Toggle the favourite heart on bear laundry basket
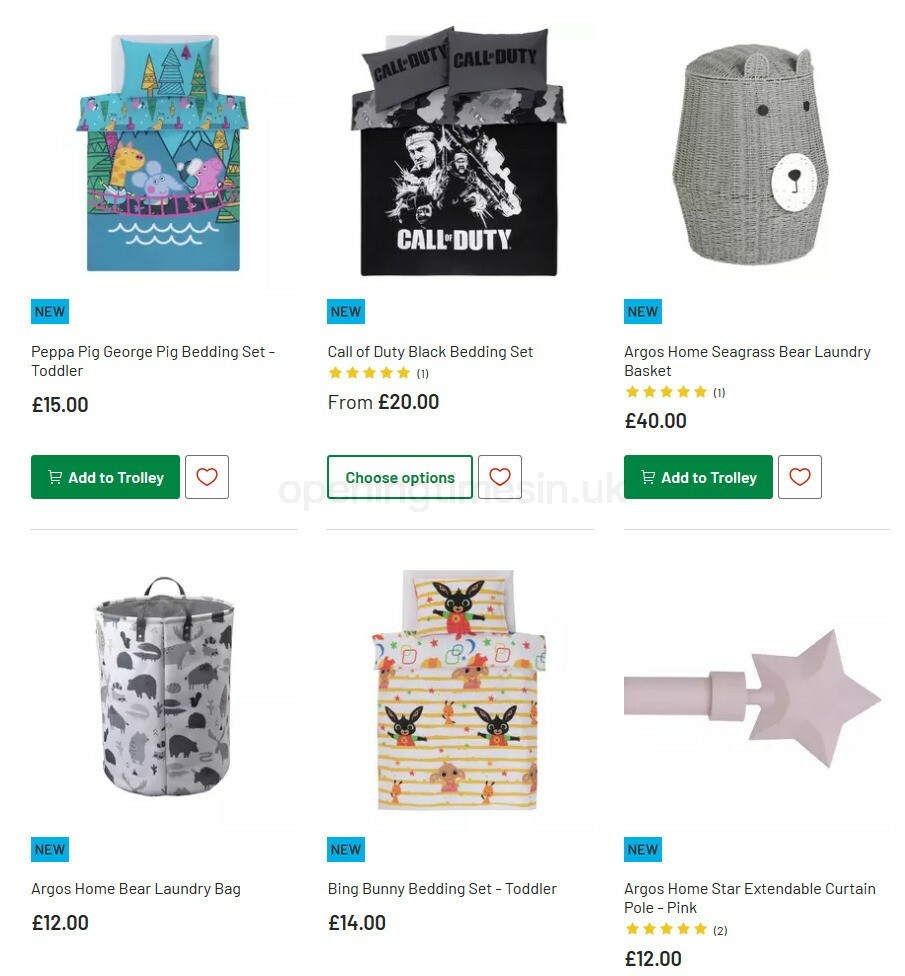Screen dimensions: 905x976 tap(799, 477)
